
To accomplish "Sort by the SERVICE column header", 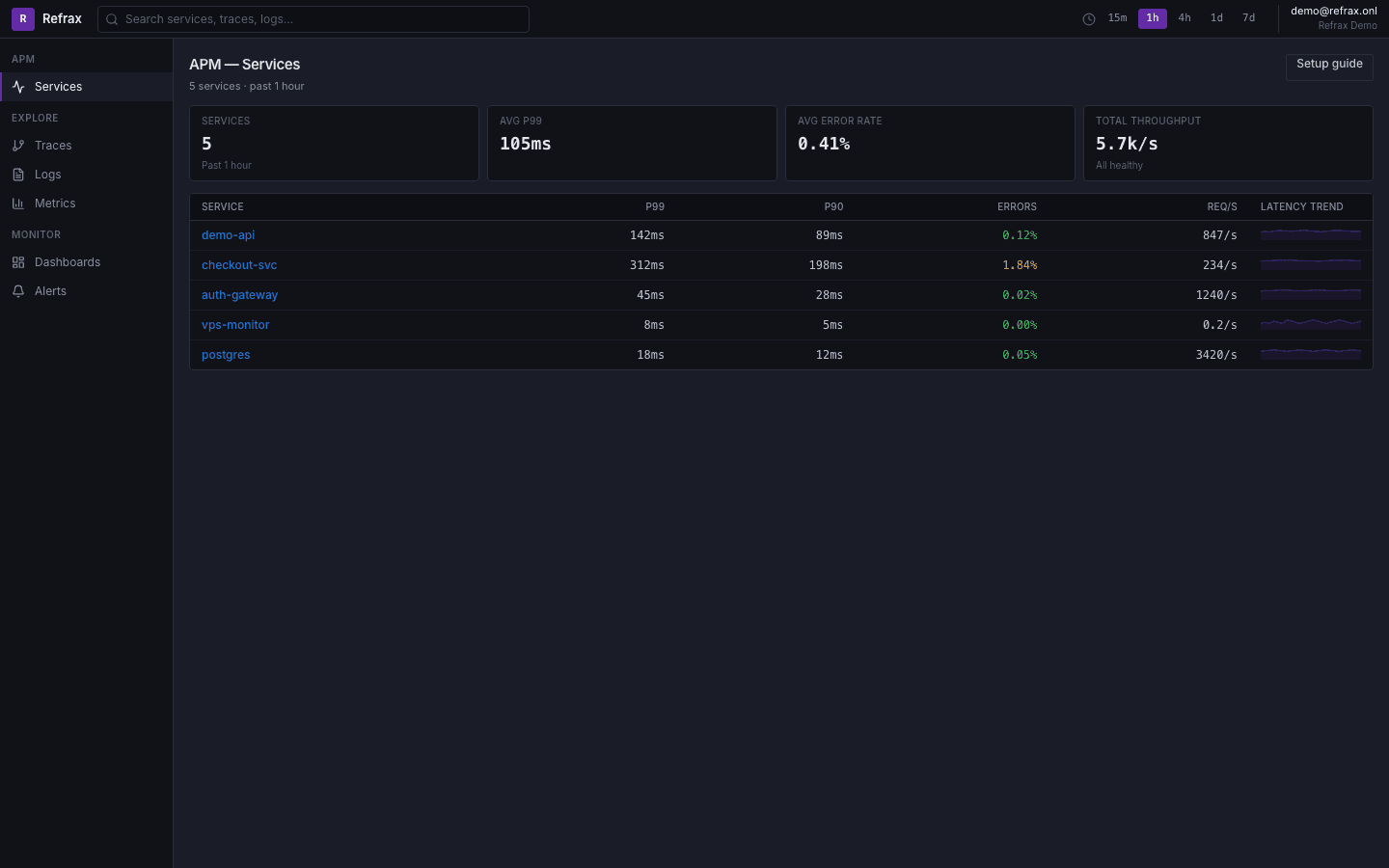I will (x=223, y=207).
